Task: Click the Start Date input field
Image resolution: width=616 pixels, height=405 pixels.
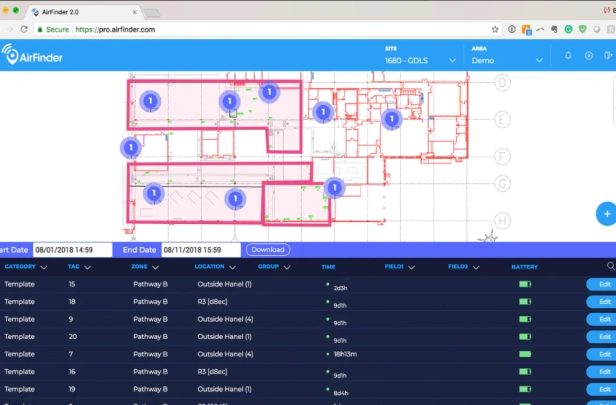Action: 72,250
